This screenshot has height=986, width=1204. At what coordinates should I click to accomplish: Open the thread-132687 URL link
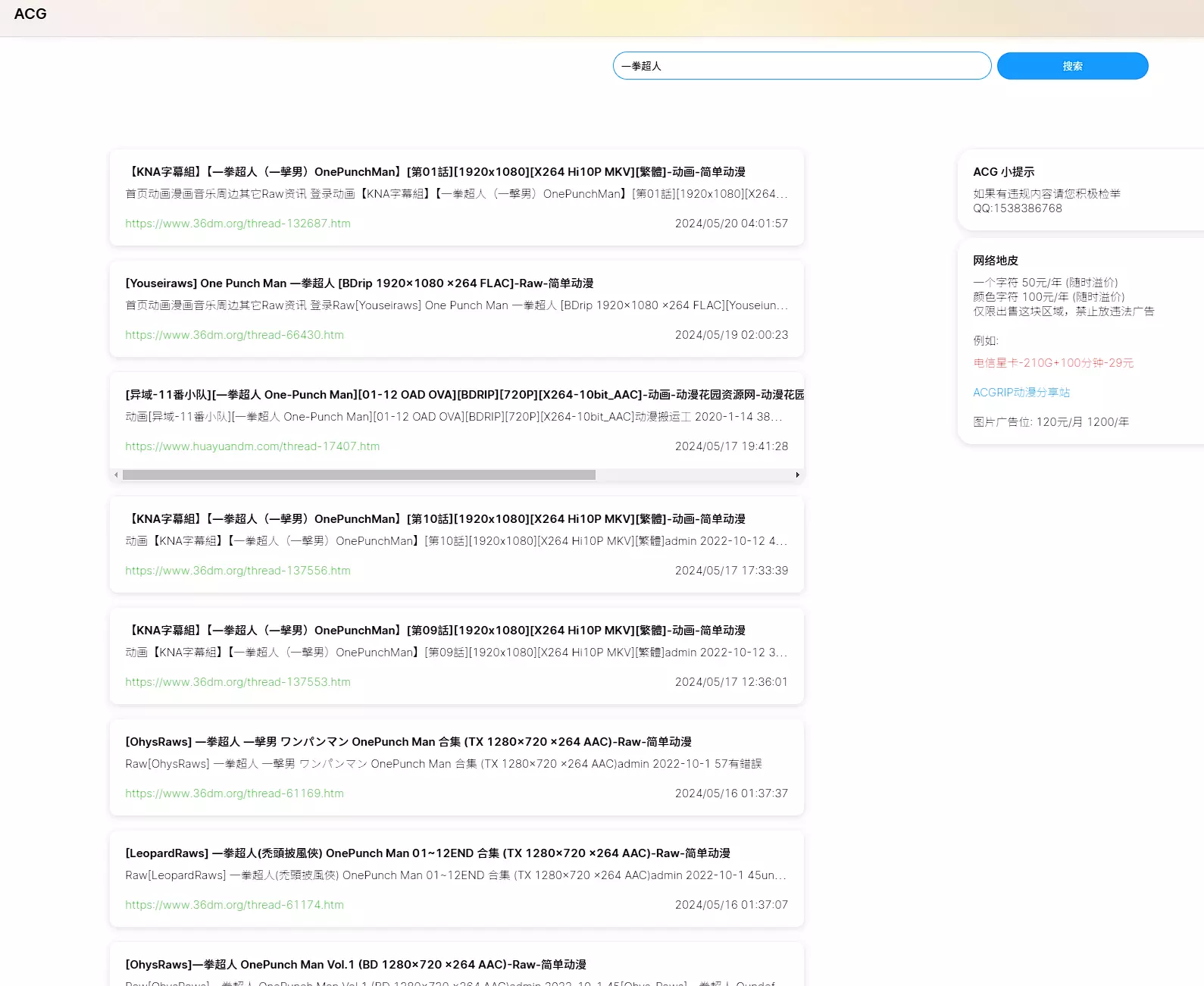coord(238,224)
